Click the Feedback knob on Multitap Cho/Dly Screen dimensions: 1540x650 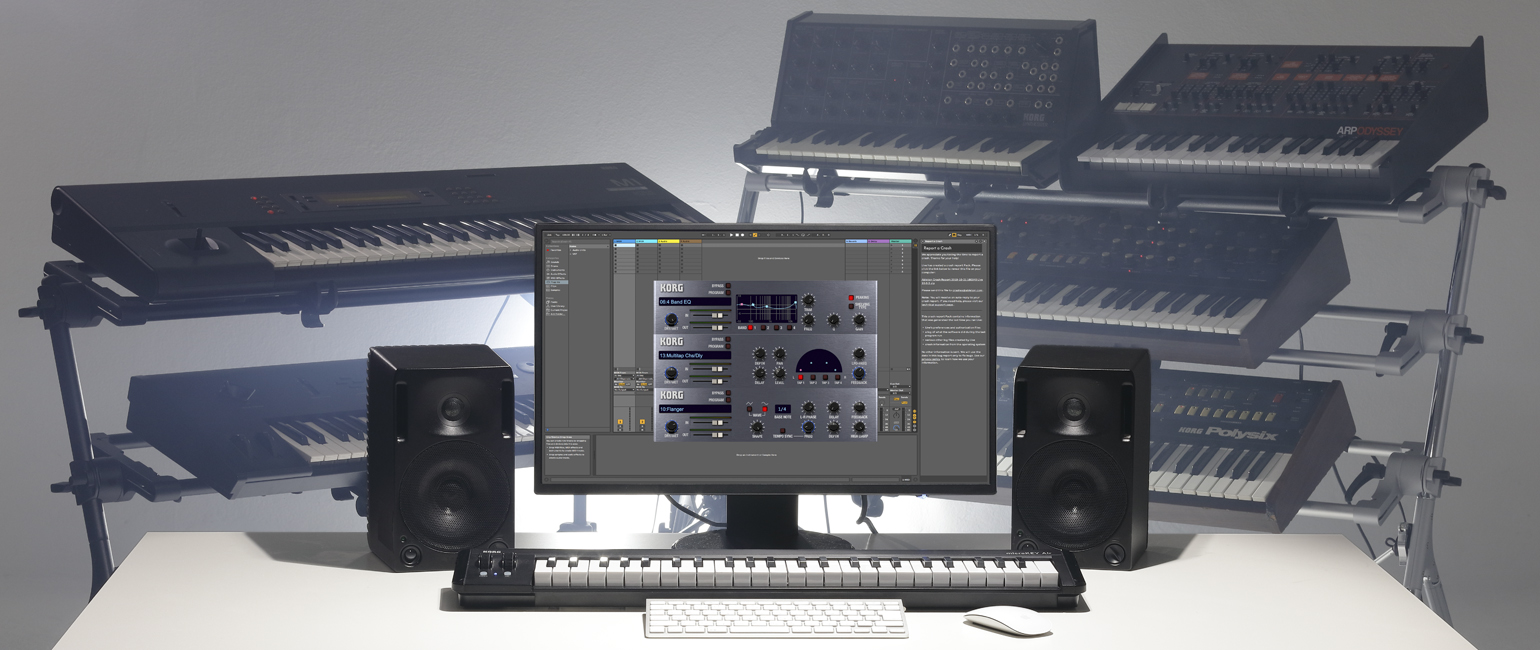(858, 373)
